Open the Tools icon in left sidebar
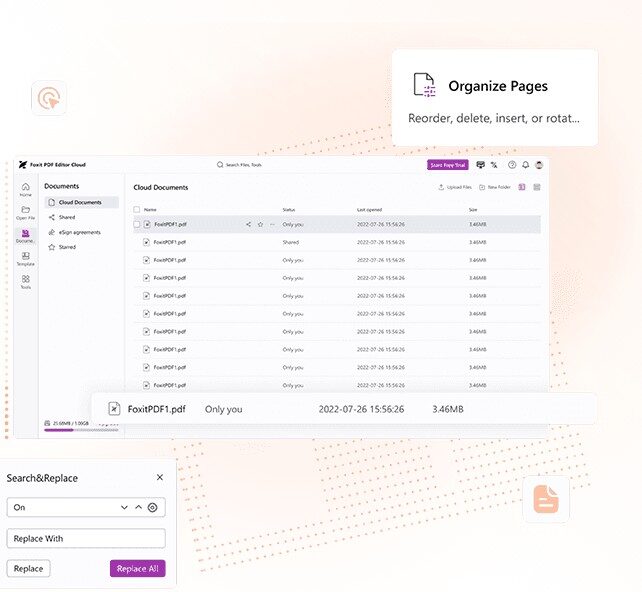This screenshot has width=642, height=592. 25,281
